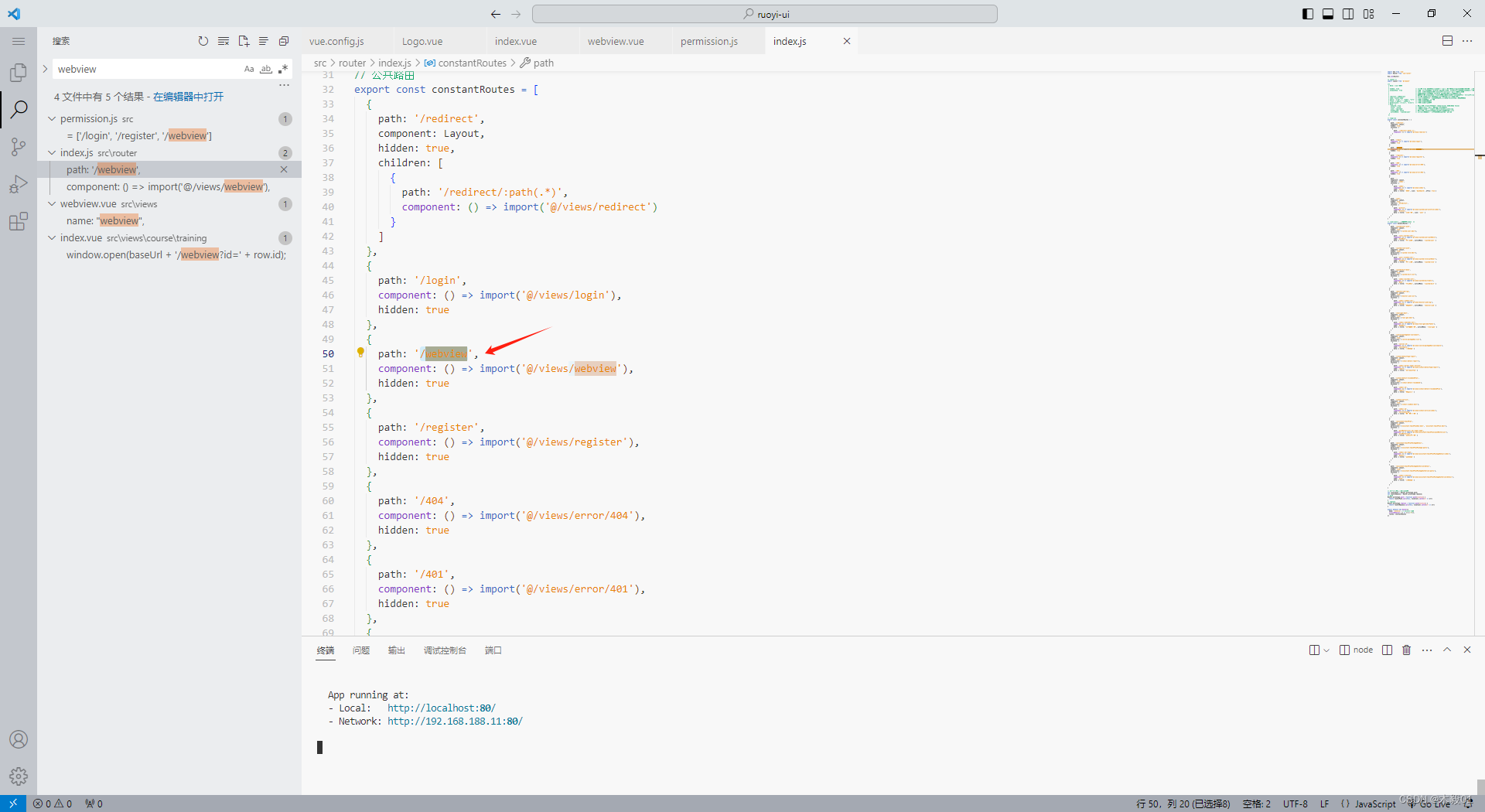Kill the terminal with the trash icon
The image size is (1485, 812).
(x=1407, y=650)
